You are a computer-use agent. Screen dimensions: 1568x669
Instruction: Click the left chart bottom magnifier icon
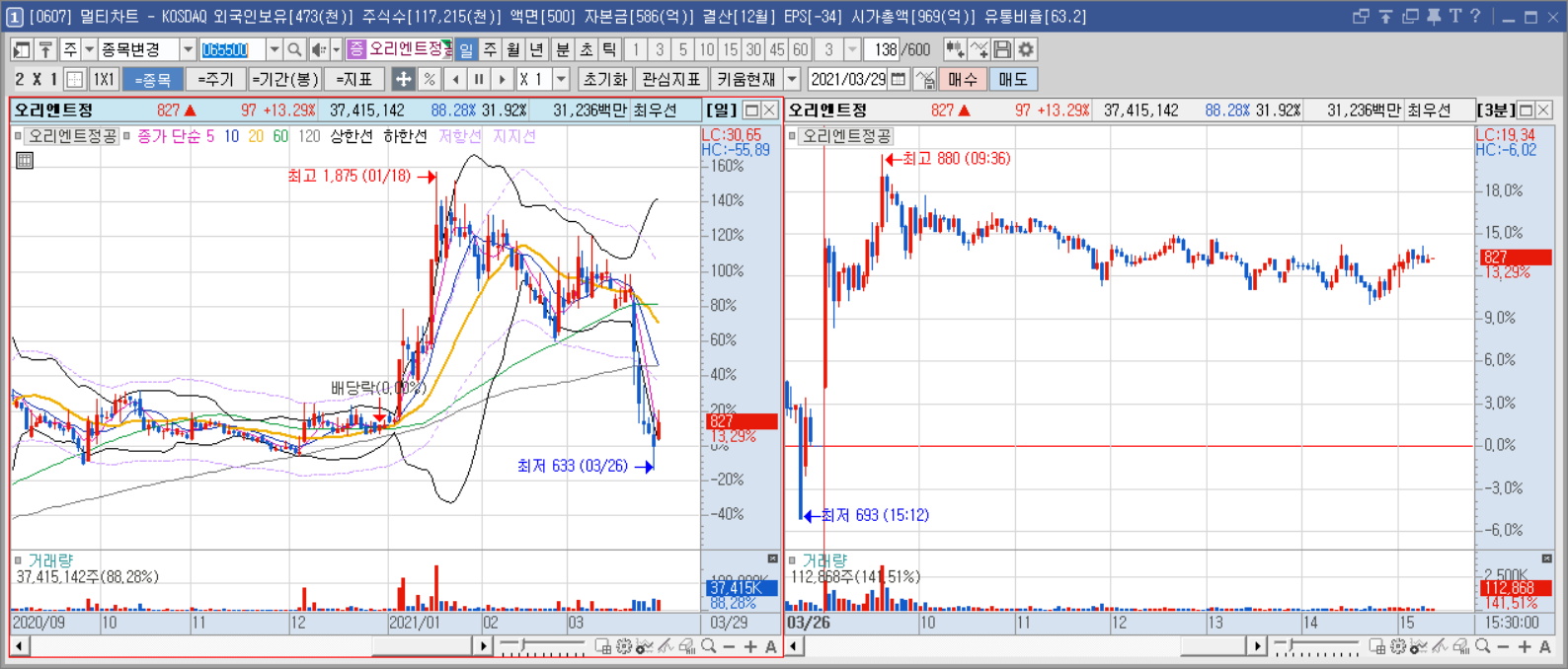[x=708, y=646]
